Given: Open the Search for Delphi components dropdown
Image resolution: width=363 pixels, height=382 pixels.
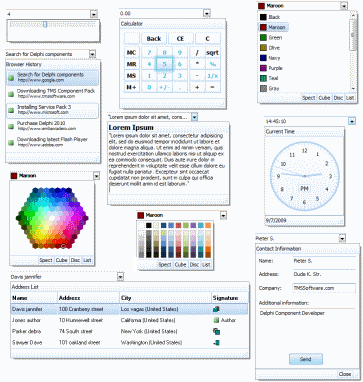Looking at the screenshot, I should (x=93, y=54).
